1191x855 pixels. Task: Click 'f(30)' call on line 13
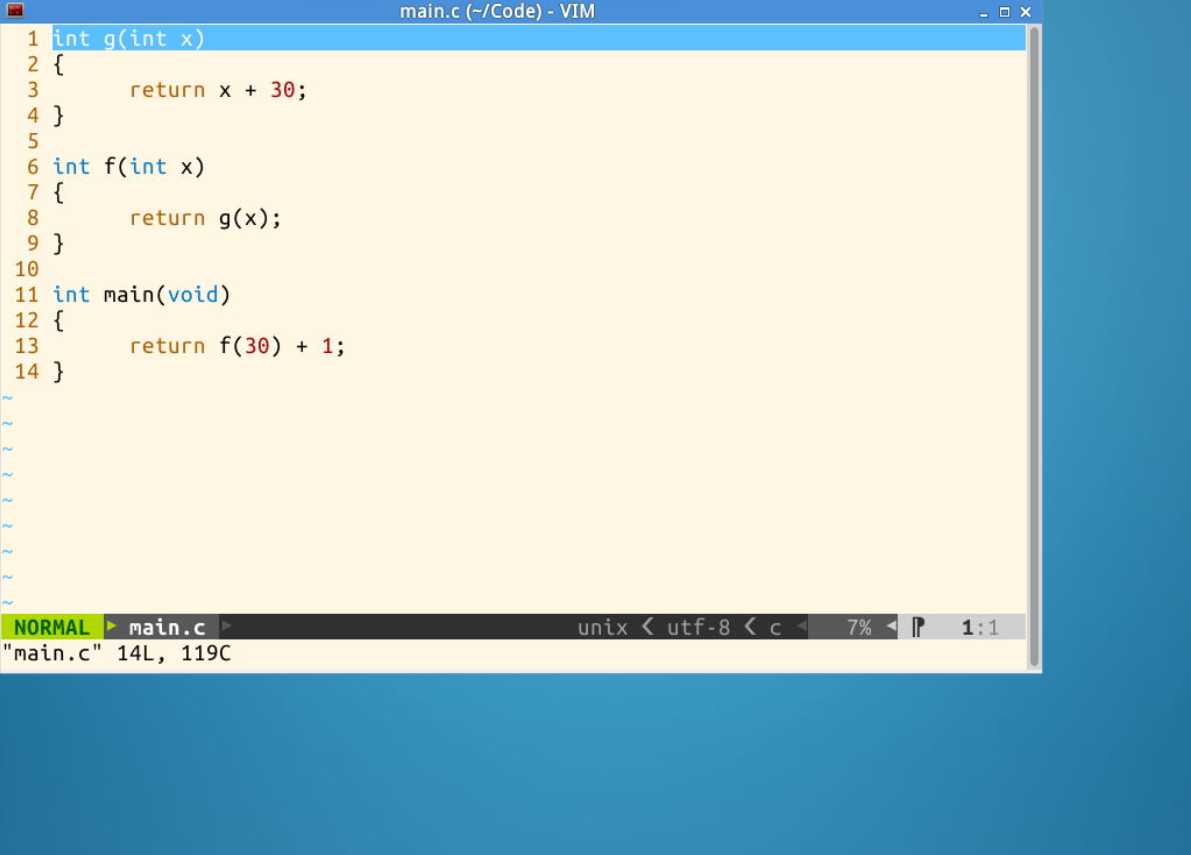250,345
